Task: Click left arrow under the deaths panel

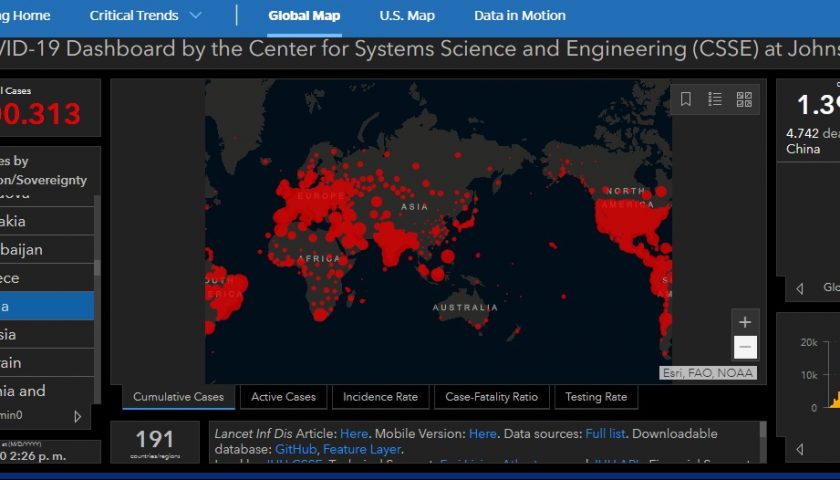Action: [799, 289]
